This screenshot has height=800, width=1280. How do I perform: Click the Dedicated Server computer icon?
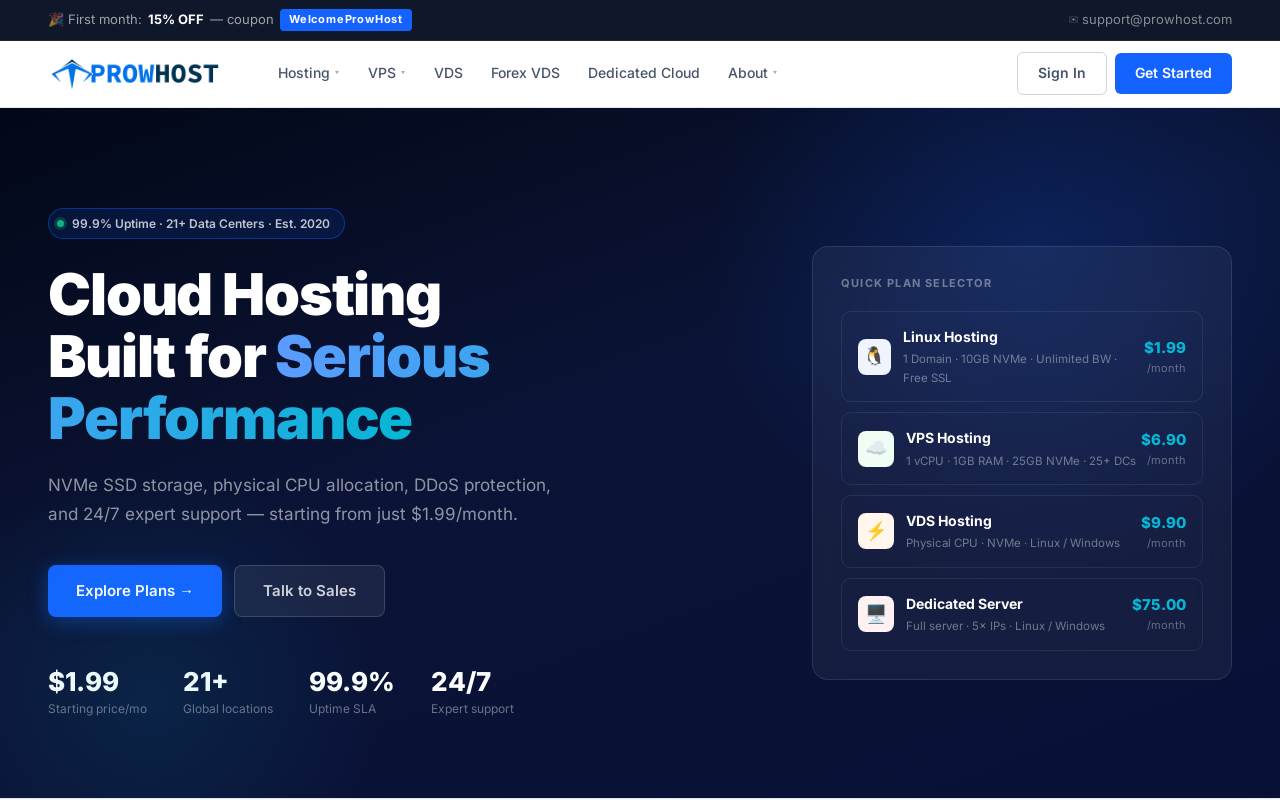coord(876,614)
